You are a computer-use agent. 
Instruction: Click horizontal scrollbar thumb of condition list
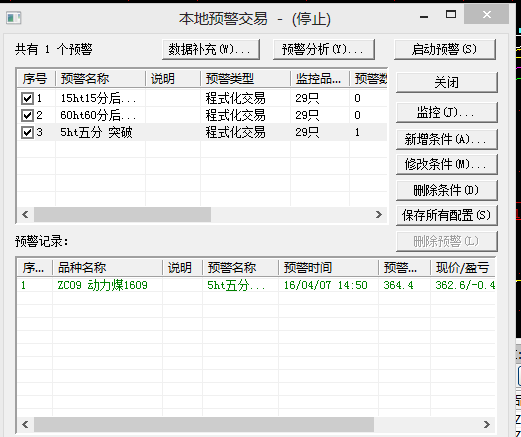coord(122,214)
